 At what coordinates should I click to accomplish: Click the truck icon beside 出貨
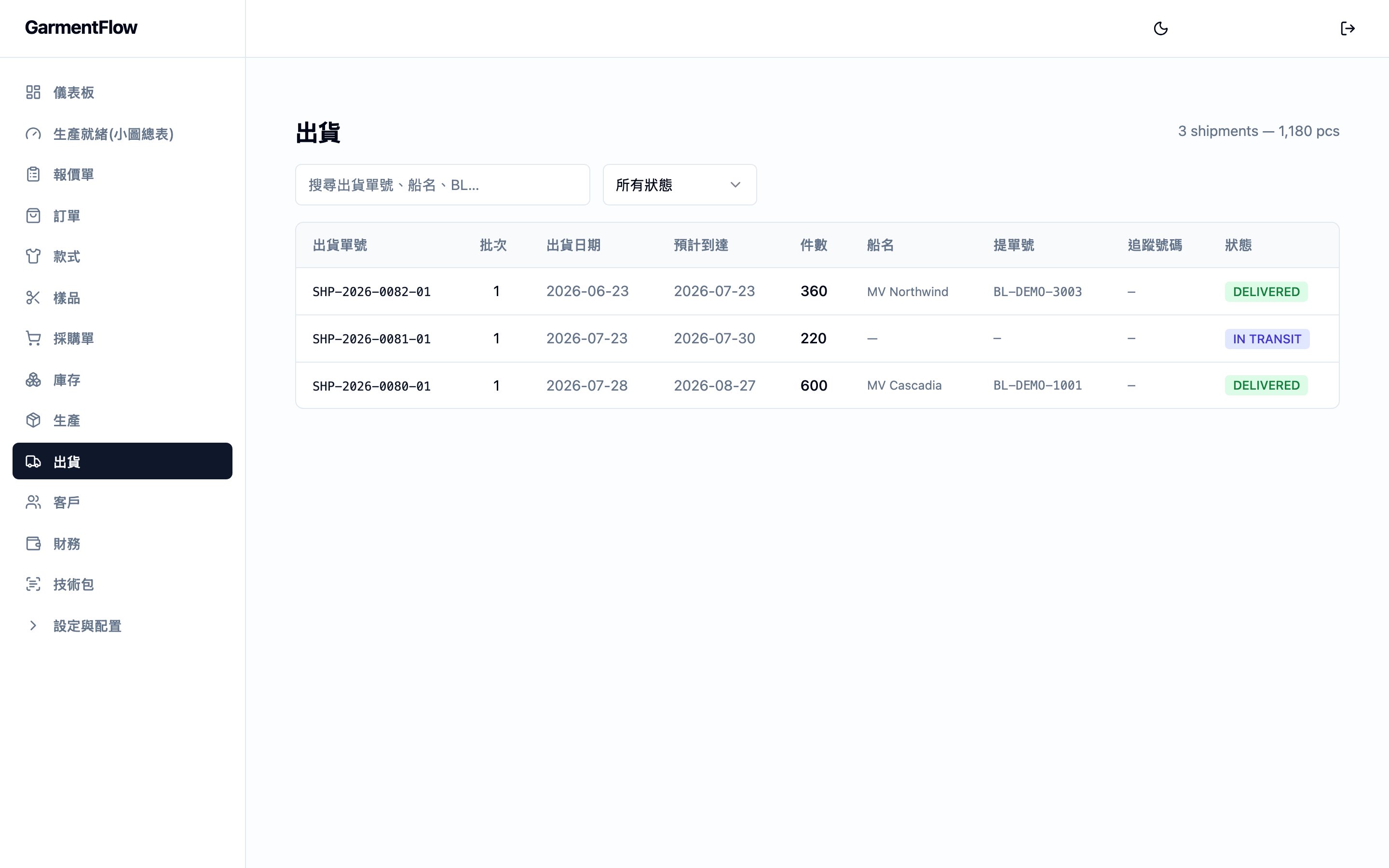click(x=33, y=461)
